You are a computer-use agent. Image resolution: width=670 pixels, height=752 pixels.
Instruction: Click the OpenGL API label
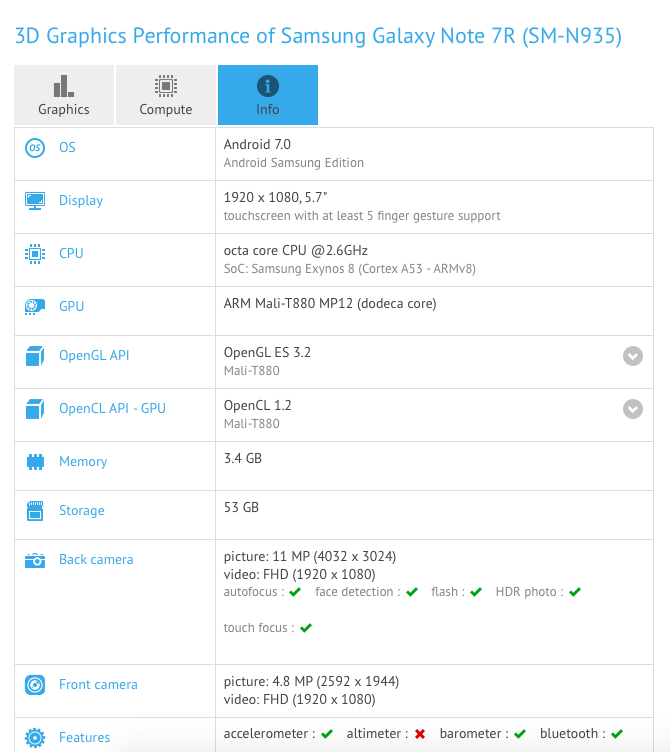pyautogui.click(x=94, y=355)
